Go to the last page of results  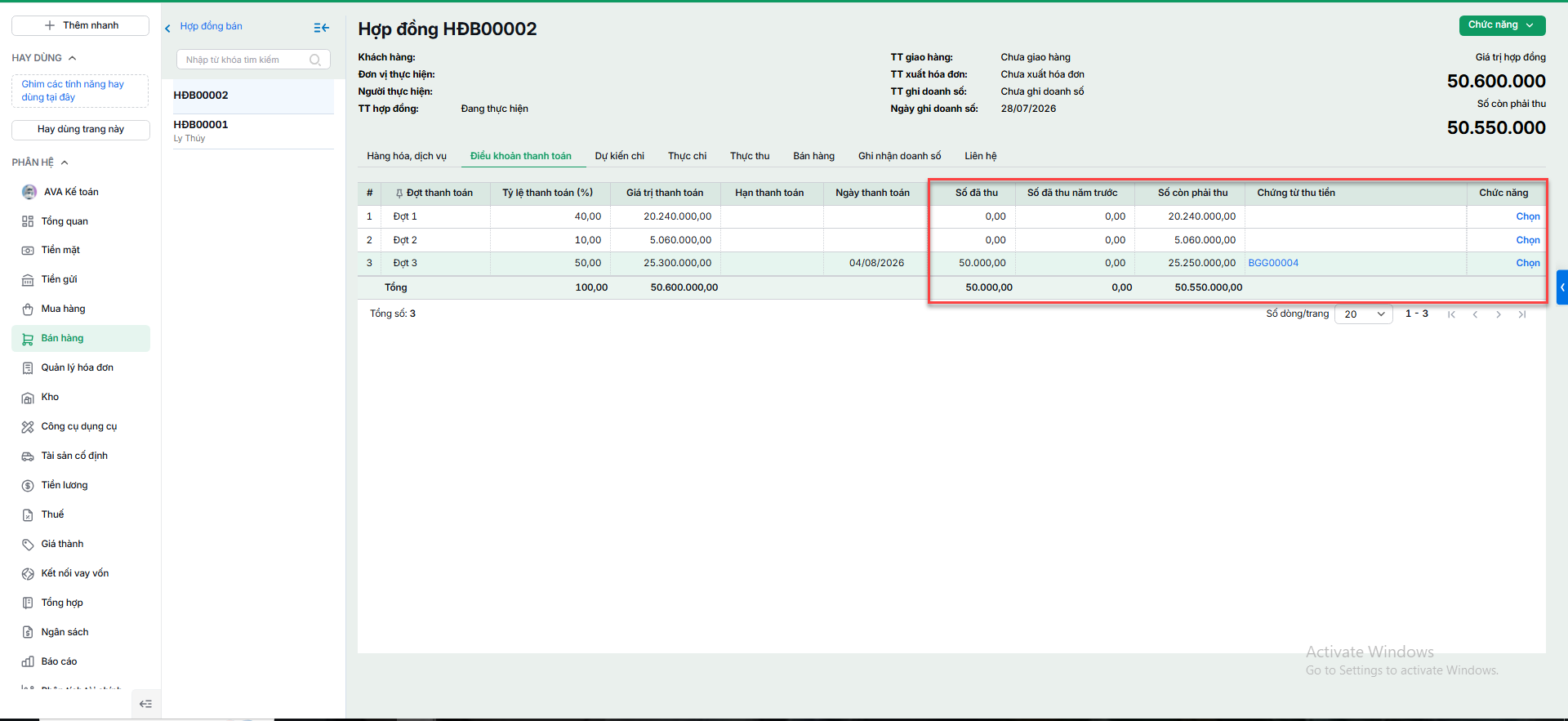click(1522, 314)
